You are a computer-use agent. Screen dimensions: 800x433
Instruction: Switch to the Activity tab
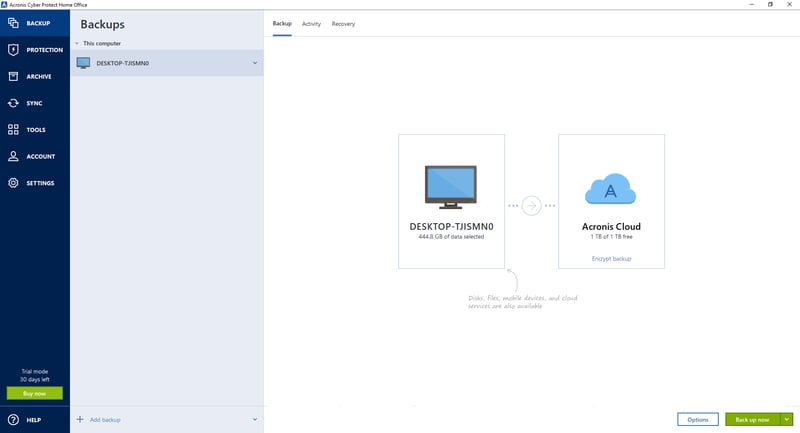(x=311, y=24)
